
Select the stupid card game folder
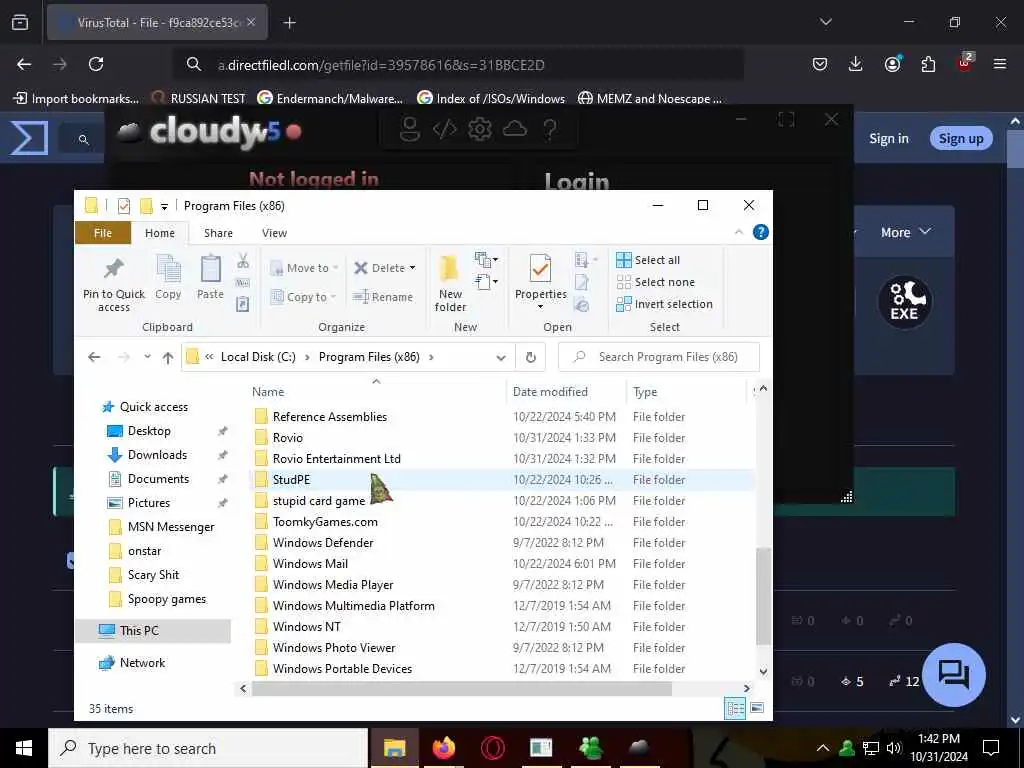point(500,501)
